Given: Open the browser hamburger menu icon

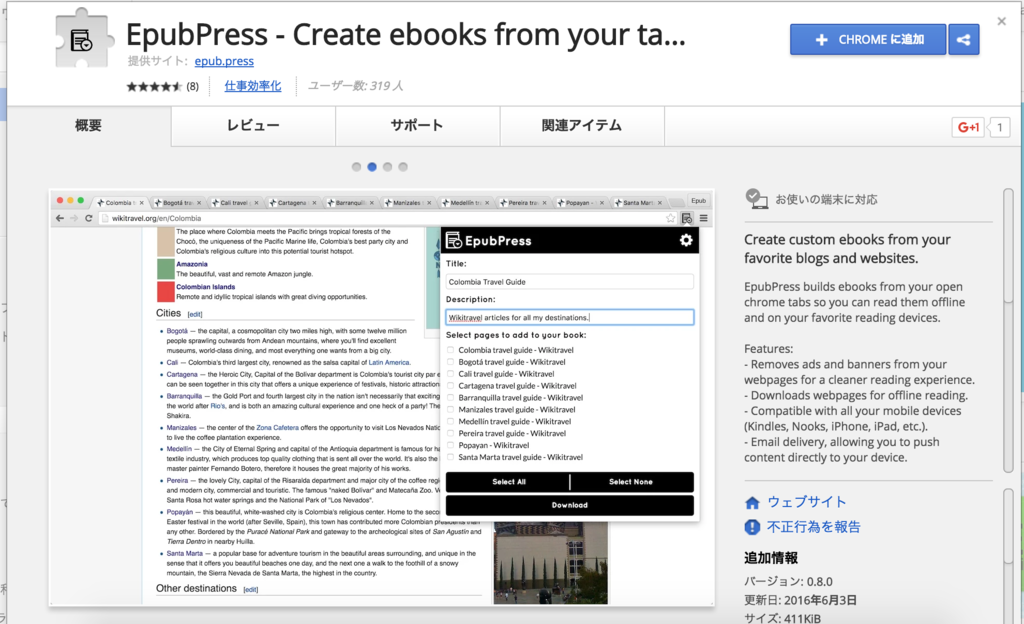Looking at the screenshot, I should pyautogui.click(x=703, y=218).
